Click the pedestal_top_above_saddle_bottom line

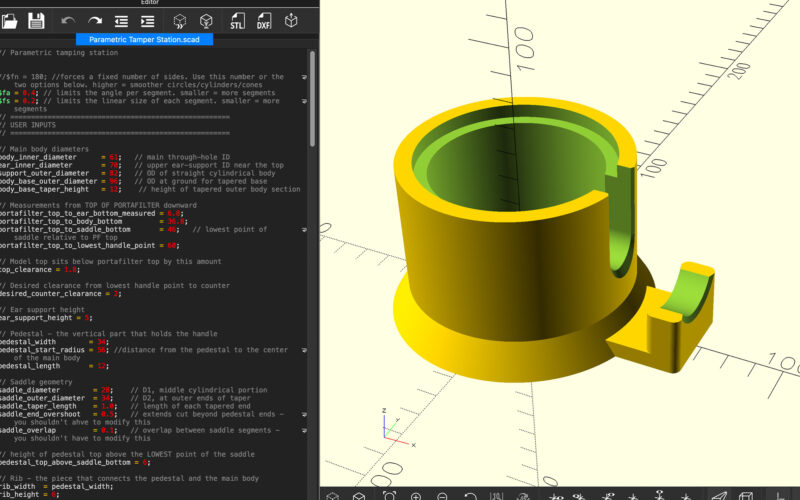[76, 462]
